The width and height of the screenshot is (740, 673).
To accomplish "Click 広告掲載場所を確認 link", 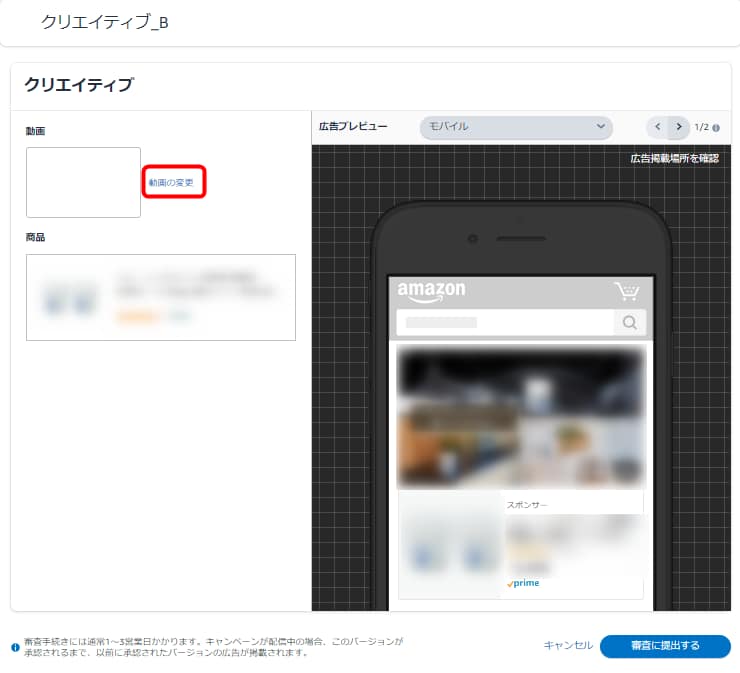I will click(674, 158).
